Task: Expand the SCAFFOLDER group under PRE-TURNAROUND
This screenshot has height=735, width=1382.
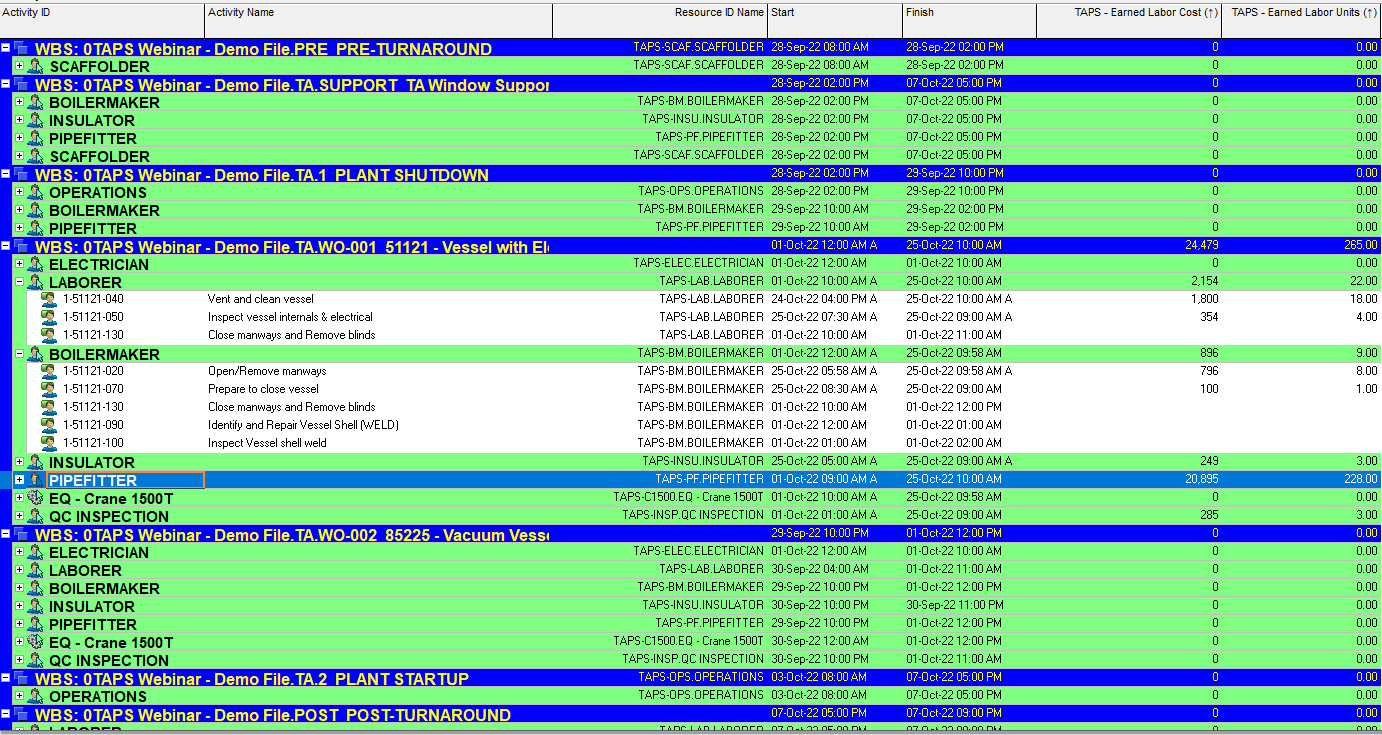Action: point(19,66)
